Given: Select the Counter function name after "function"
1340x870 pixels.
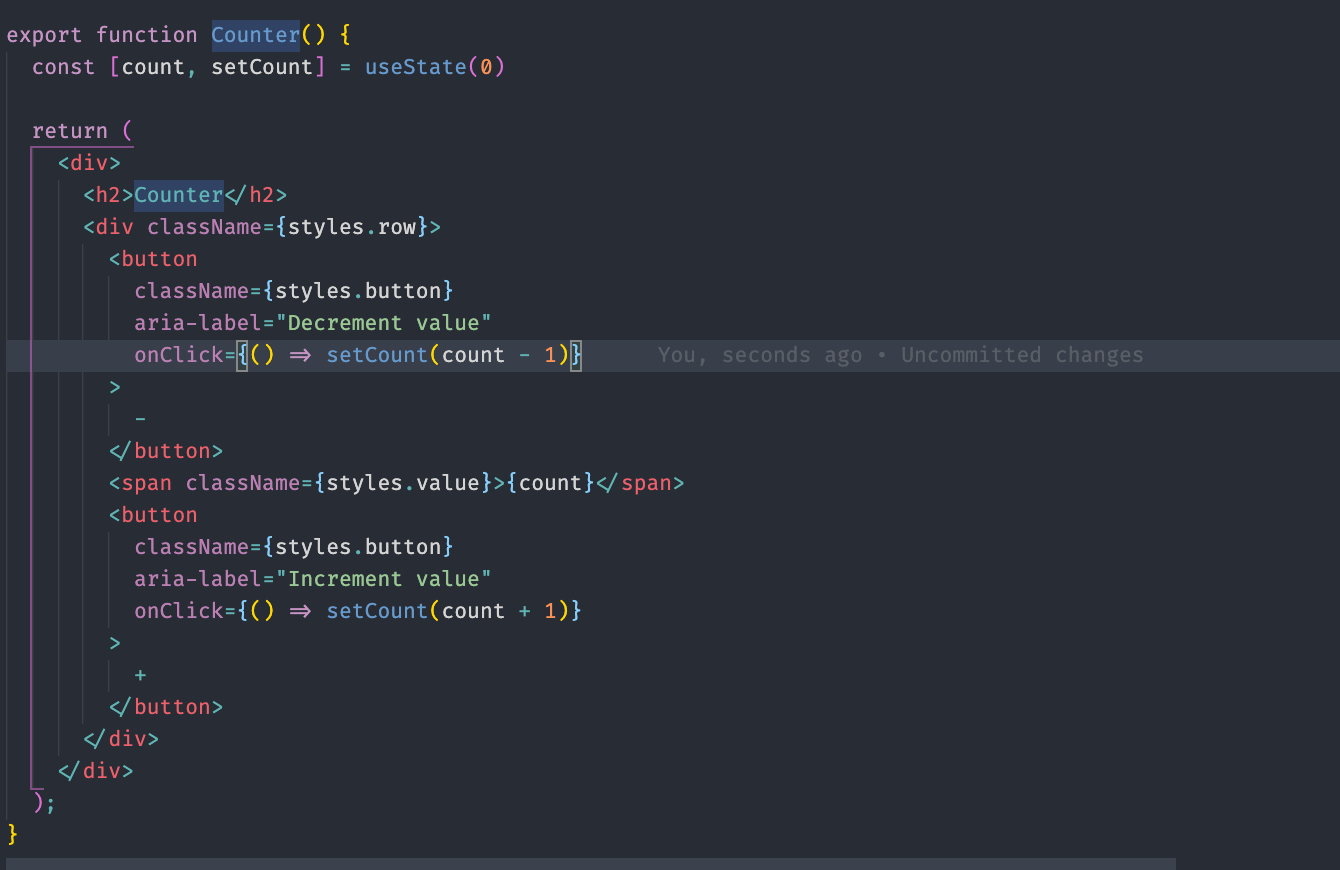Looking at the screenshot, I should pyautogui.click(x=256, y=35).
